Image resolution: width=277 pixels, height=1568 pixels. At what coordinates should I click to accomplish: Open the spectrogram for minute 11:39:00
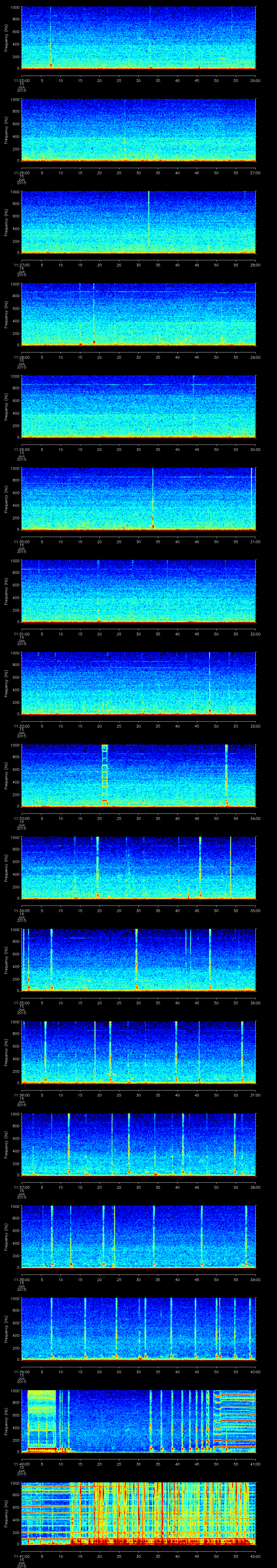coord(139,1329)
